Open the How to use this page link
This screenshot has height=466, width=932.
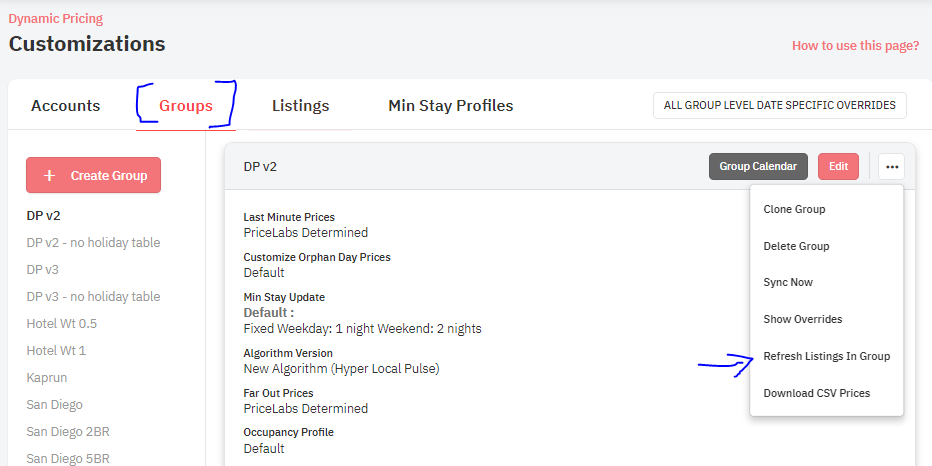pyautogui.click(x=855, y=46)
